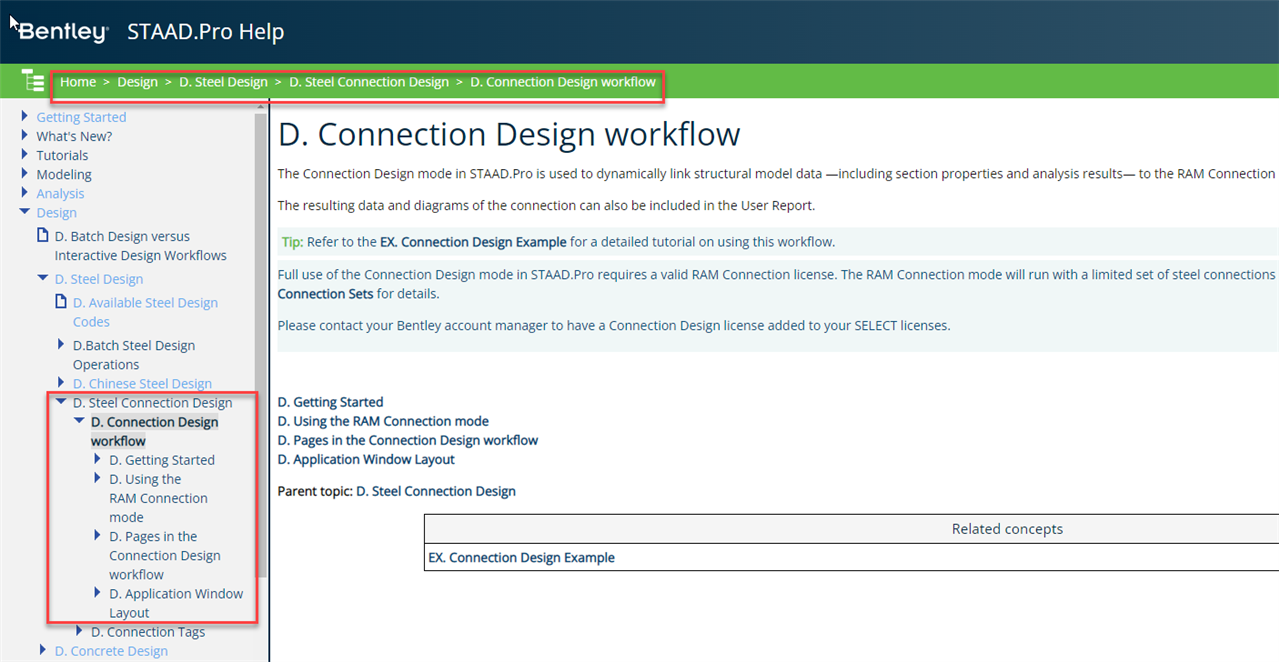Open D. Application Window Layout content link
The width and height of the screenshot is (1279, 662).
(366, 459)
